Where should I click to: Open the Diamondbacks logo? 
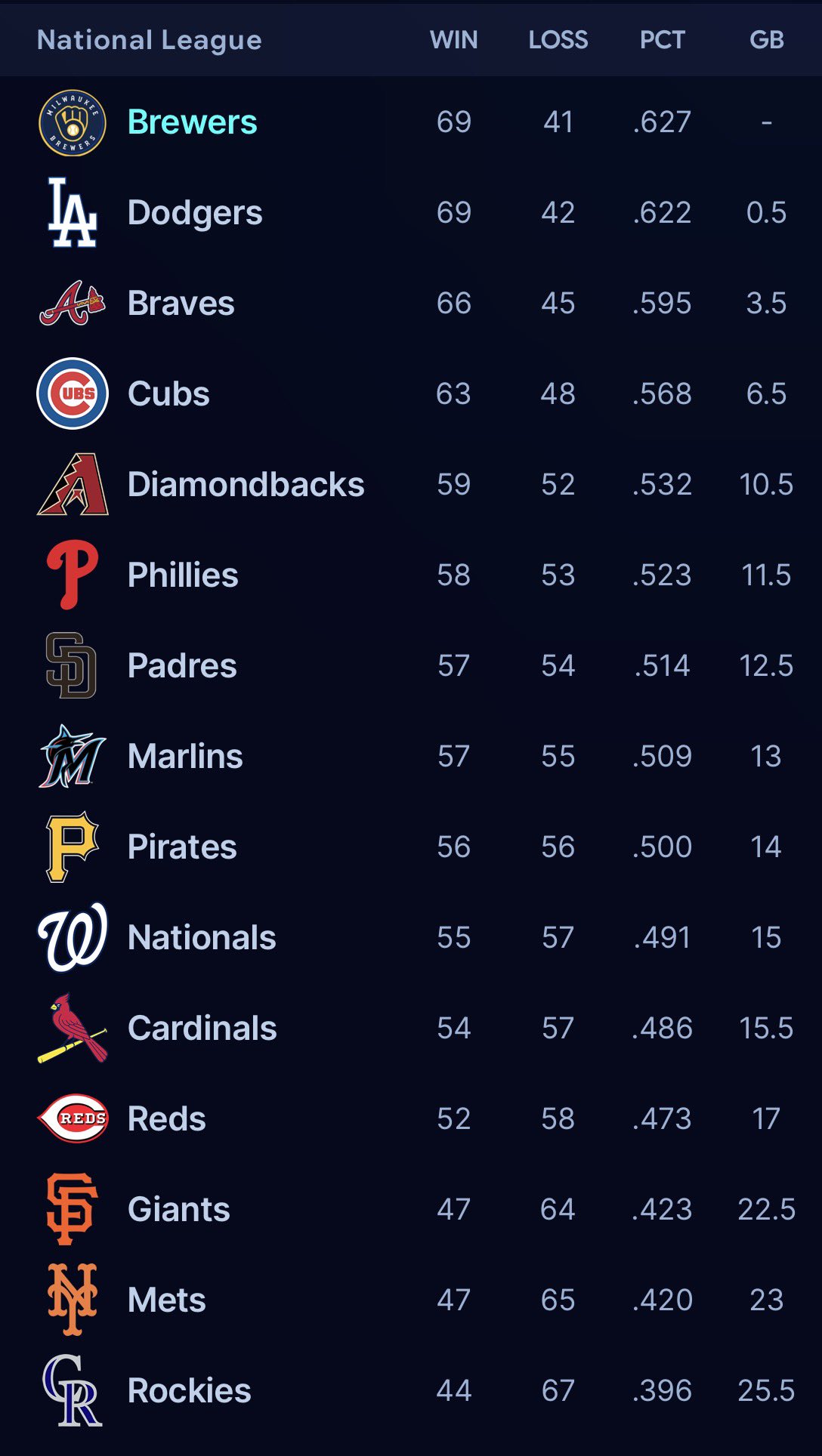[x=73, y=484]
